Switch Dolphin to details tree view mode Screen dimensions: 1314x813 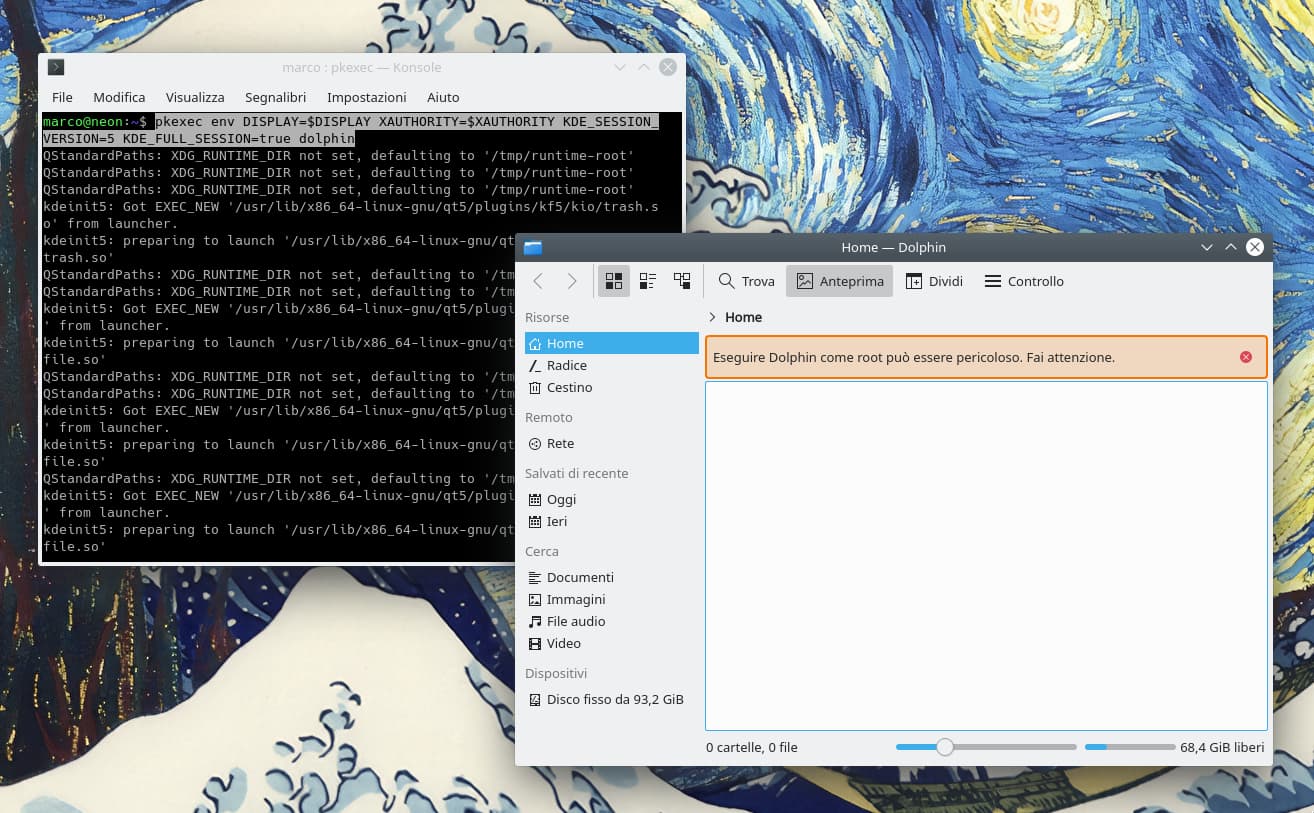point(682,281)
